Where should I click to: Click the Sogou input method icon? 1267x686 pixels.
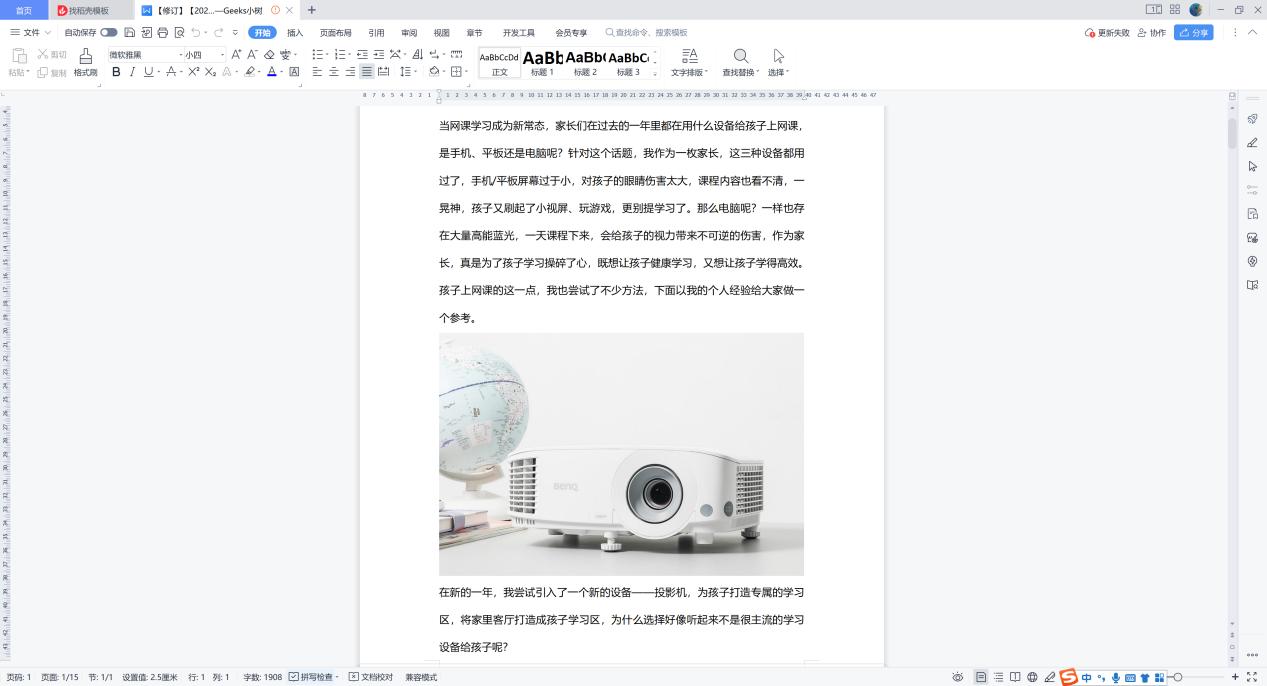coord(1068,677)
